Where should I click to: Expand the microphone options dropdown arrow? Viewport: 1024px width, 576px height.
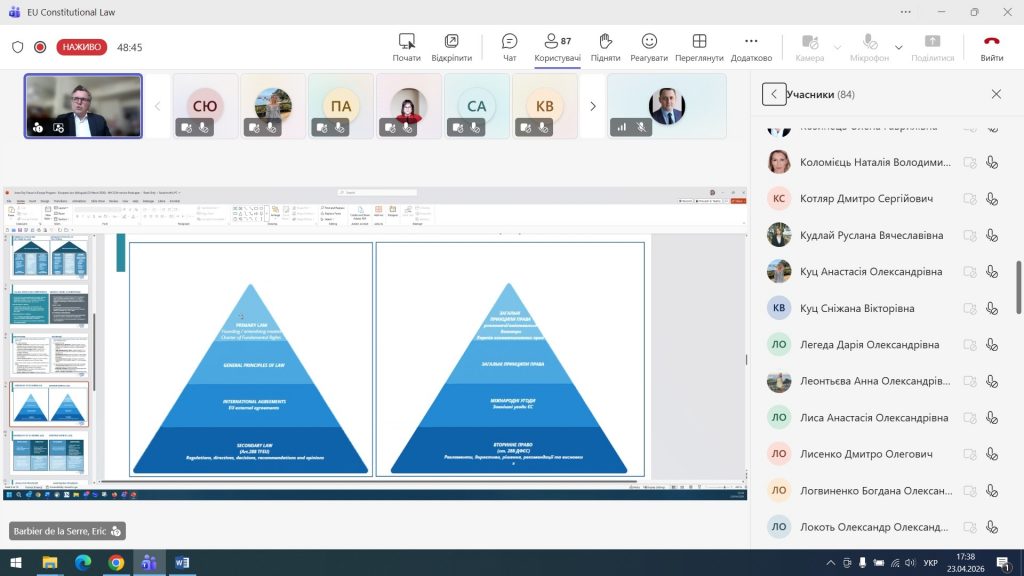pyautogui.click(x=898, y=47)
